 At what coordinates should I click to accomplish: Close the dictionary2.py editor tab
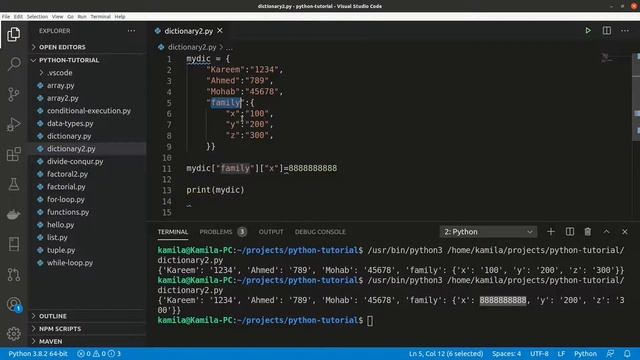(x=220, y=31)
